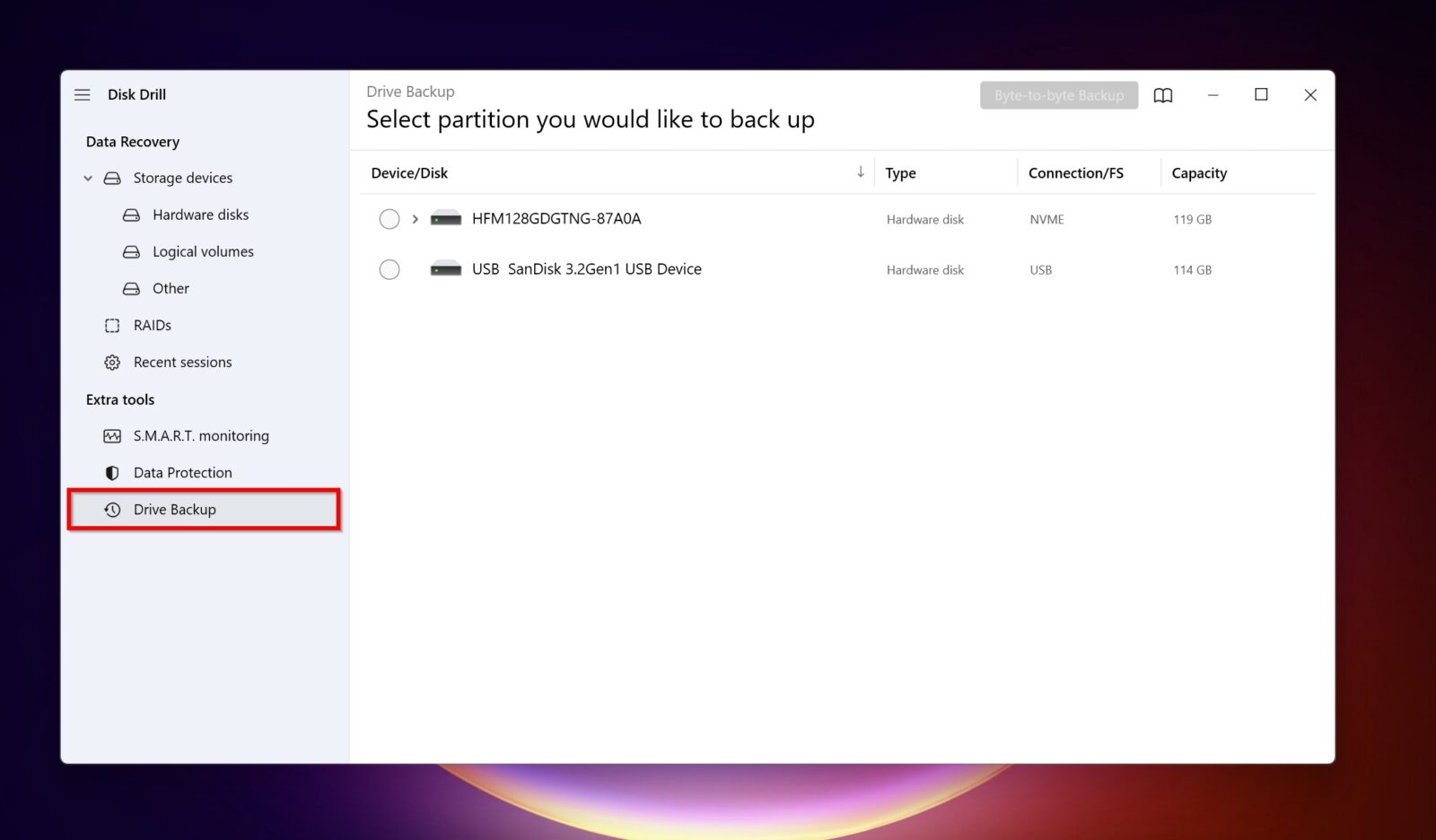The height and width of the screenshot is (840, 1436).
Task: Open the documentation book icon
Action: [1163, 95]
